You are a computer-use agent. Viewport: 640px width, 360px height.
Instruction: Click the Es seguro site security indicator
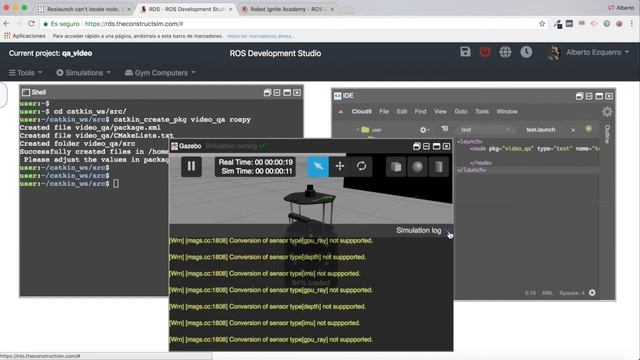(x=62, y=24)
